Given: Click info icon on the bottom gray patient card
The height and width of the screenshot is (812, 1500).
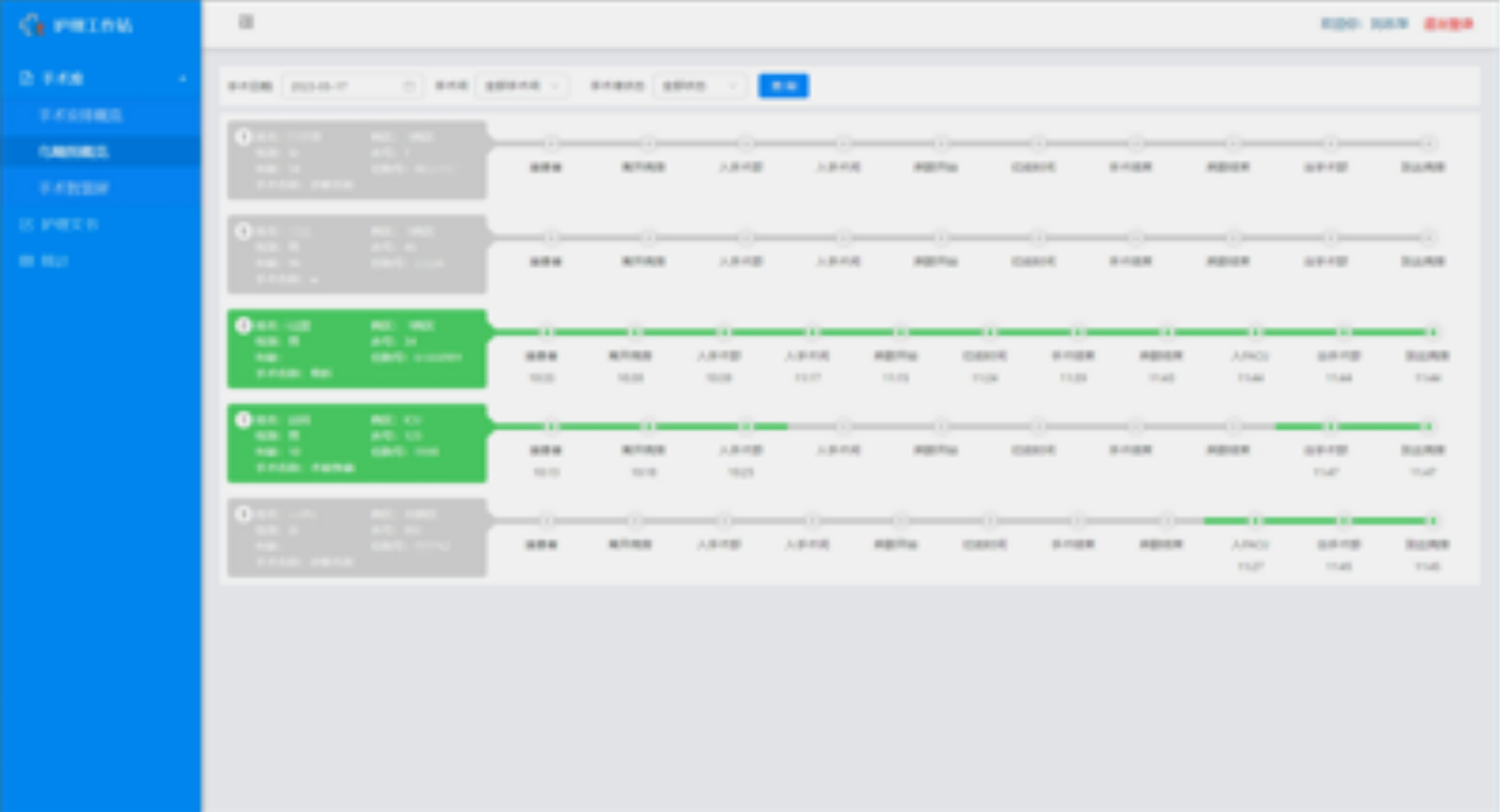Looking at the screenshot, I should tap(243, 514).
